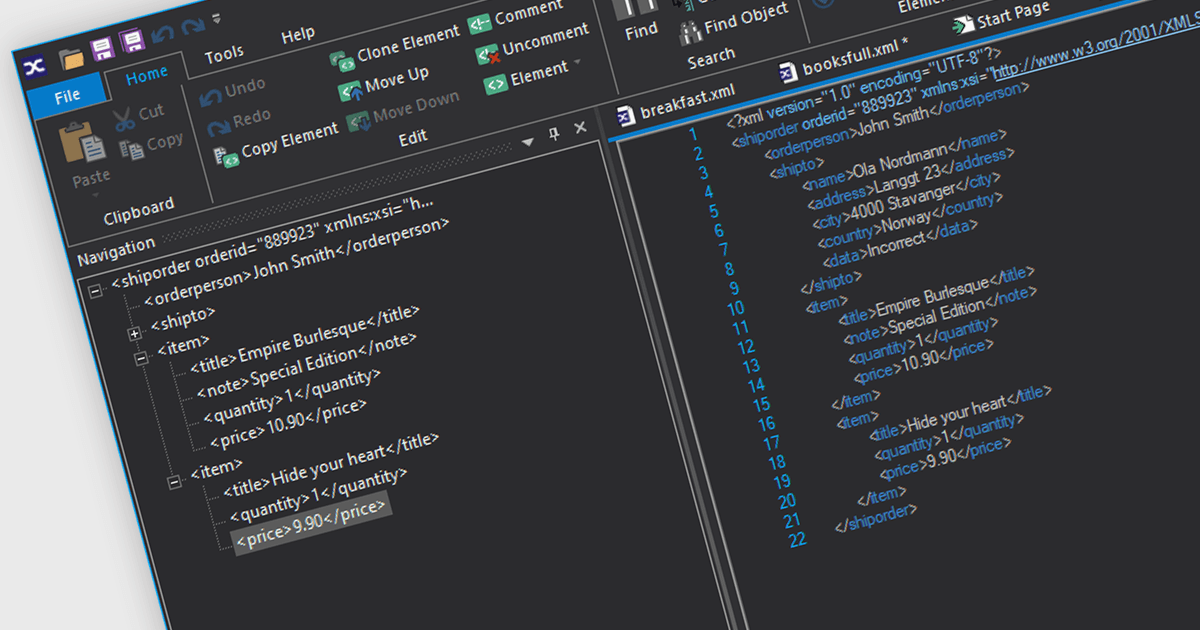
Task: Click line number 10 in editor gutter
Action: click(x=736, y=309)
